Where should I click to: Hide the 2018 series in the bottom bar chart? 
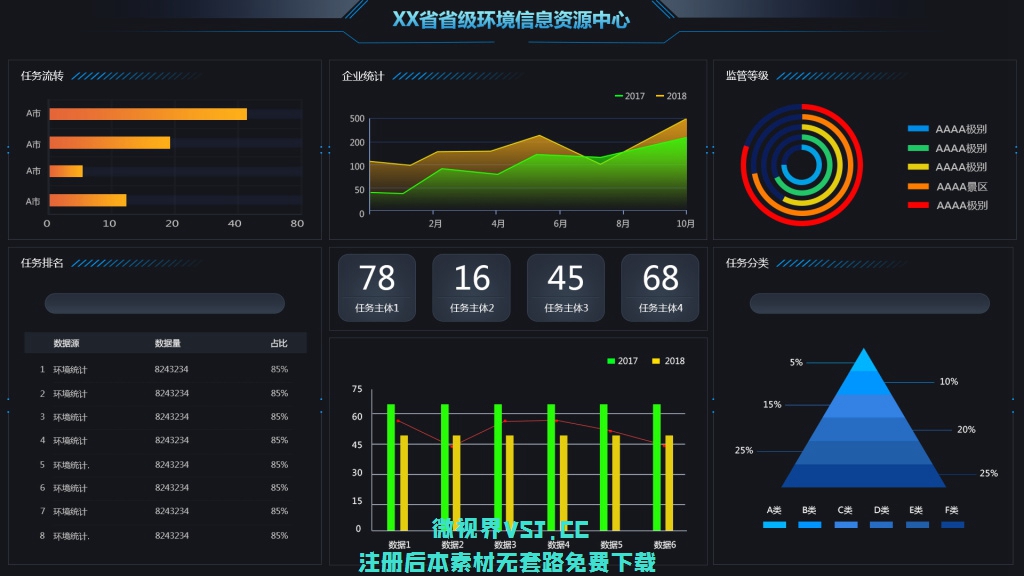click(669, 361)
